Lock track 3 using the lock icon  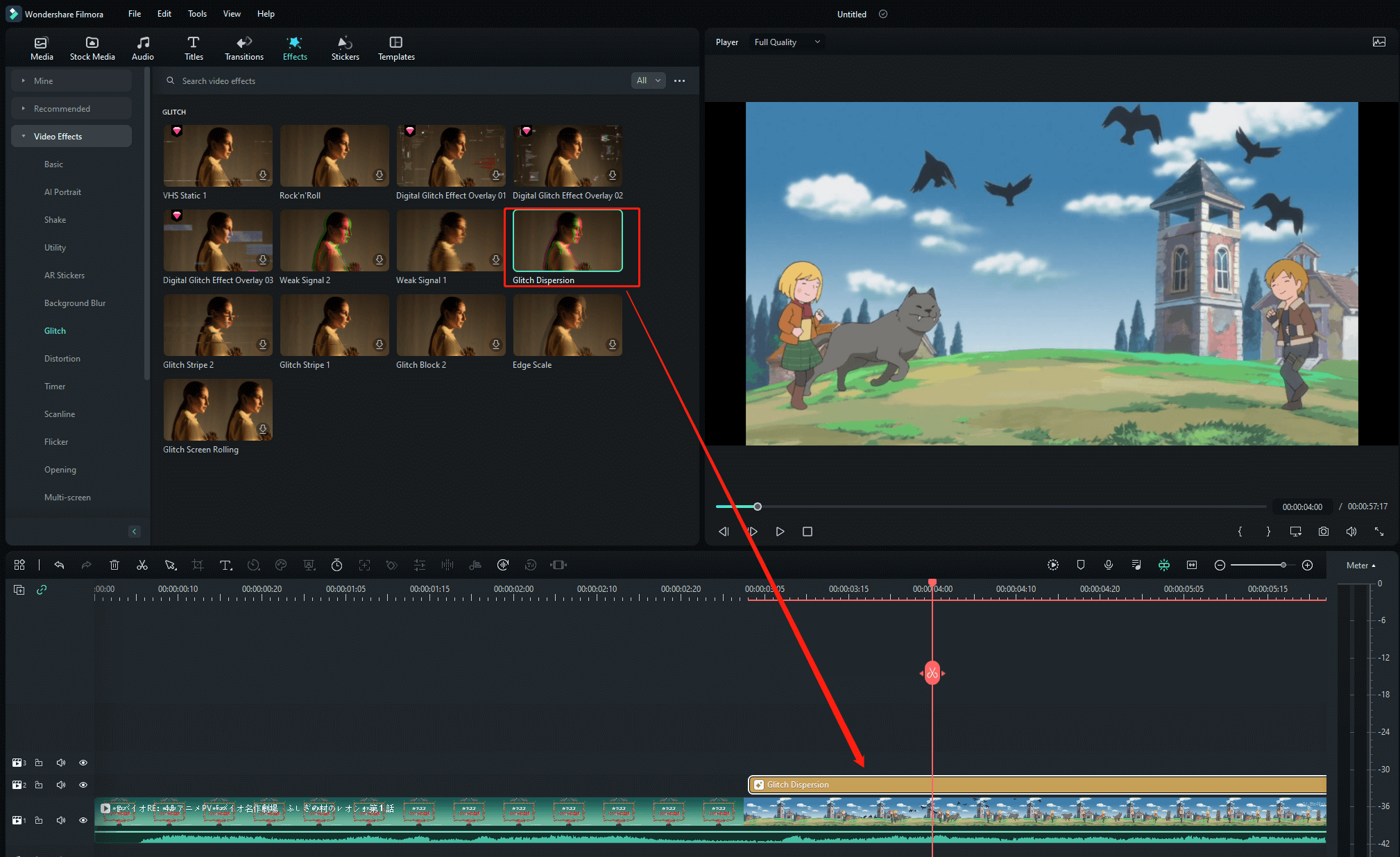39,763
